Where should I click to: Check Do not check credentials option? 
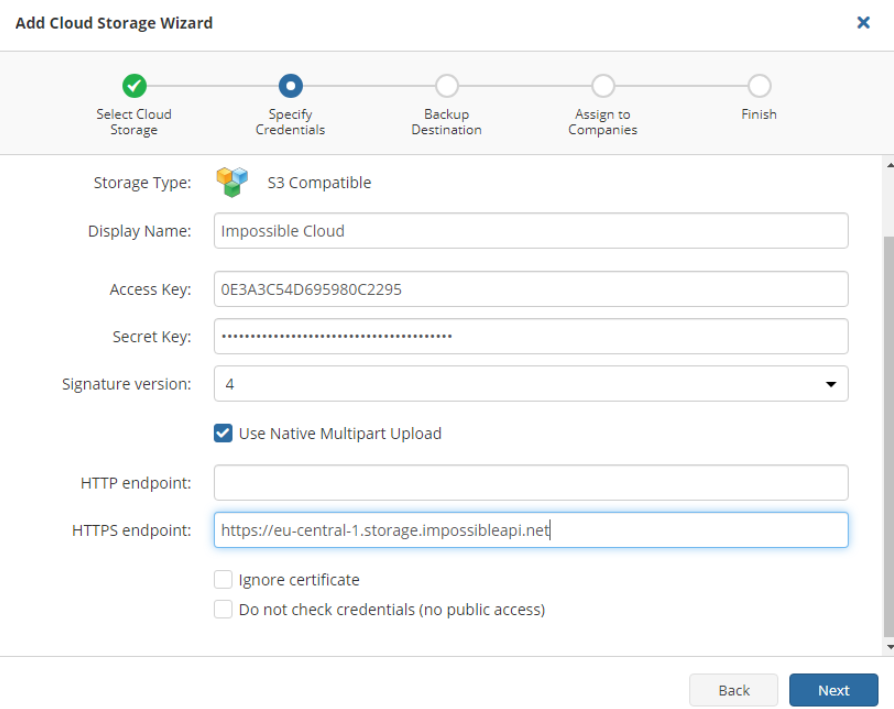tap(223, 609)
